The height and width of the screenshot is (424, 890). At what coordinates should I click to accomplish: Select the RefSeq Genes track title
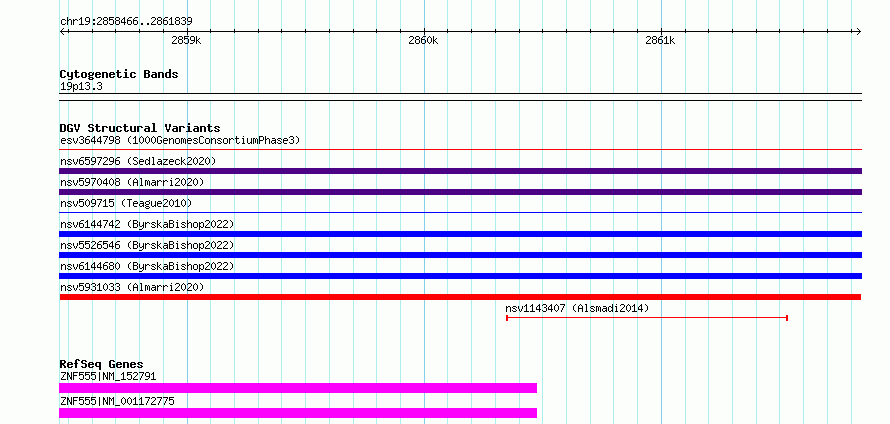[101, 364]
